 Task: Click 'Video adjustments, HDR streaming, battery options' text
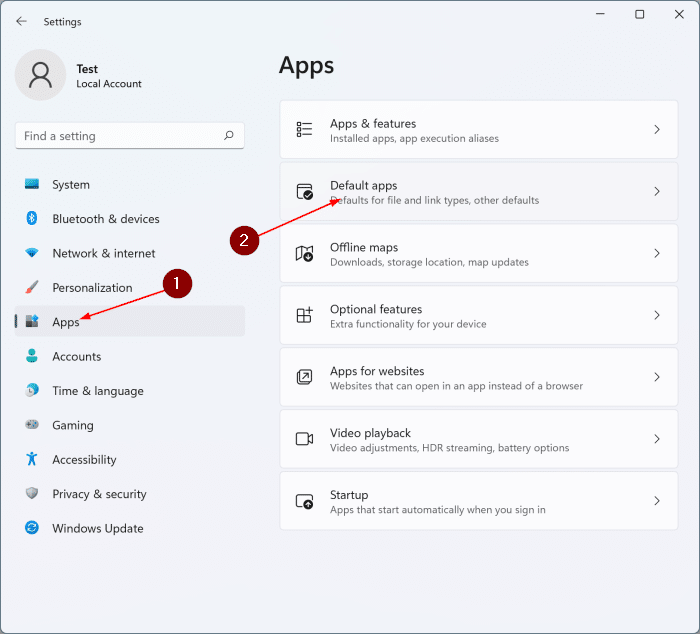click(449, 448)
